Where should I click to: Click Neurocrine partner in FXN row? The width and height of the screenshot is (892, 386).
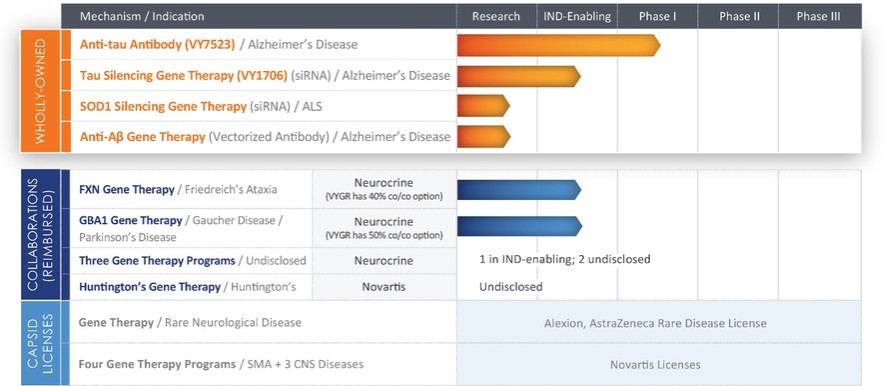(384, 183)
